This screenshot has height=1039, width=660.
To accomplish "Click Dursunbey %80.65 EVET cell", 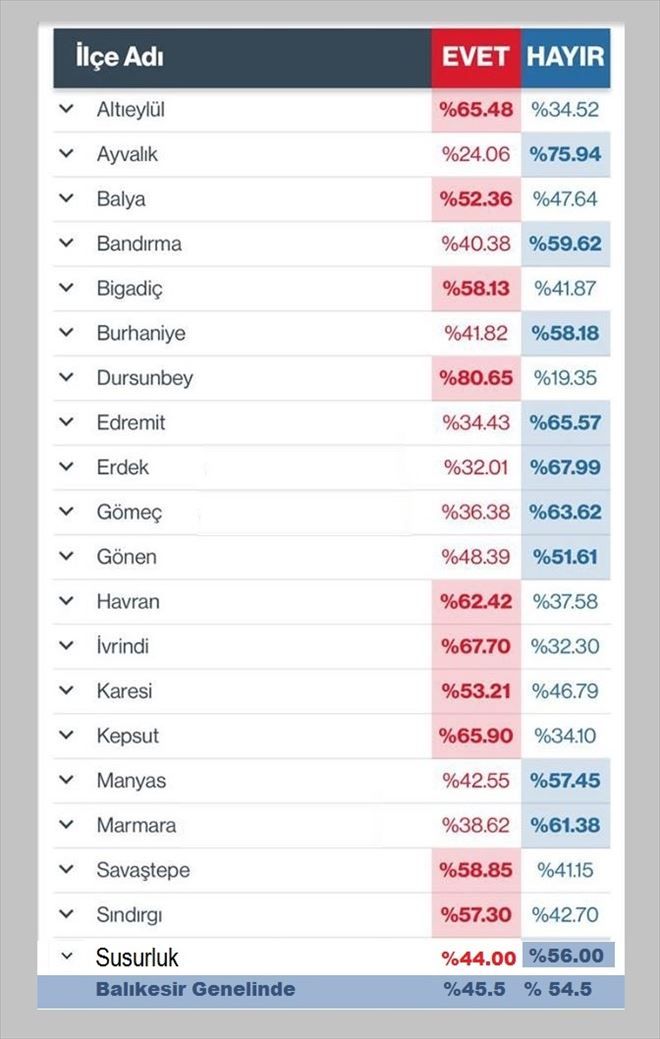I will [x=476, y=378].
